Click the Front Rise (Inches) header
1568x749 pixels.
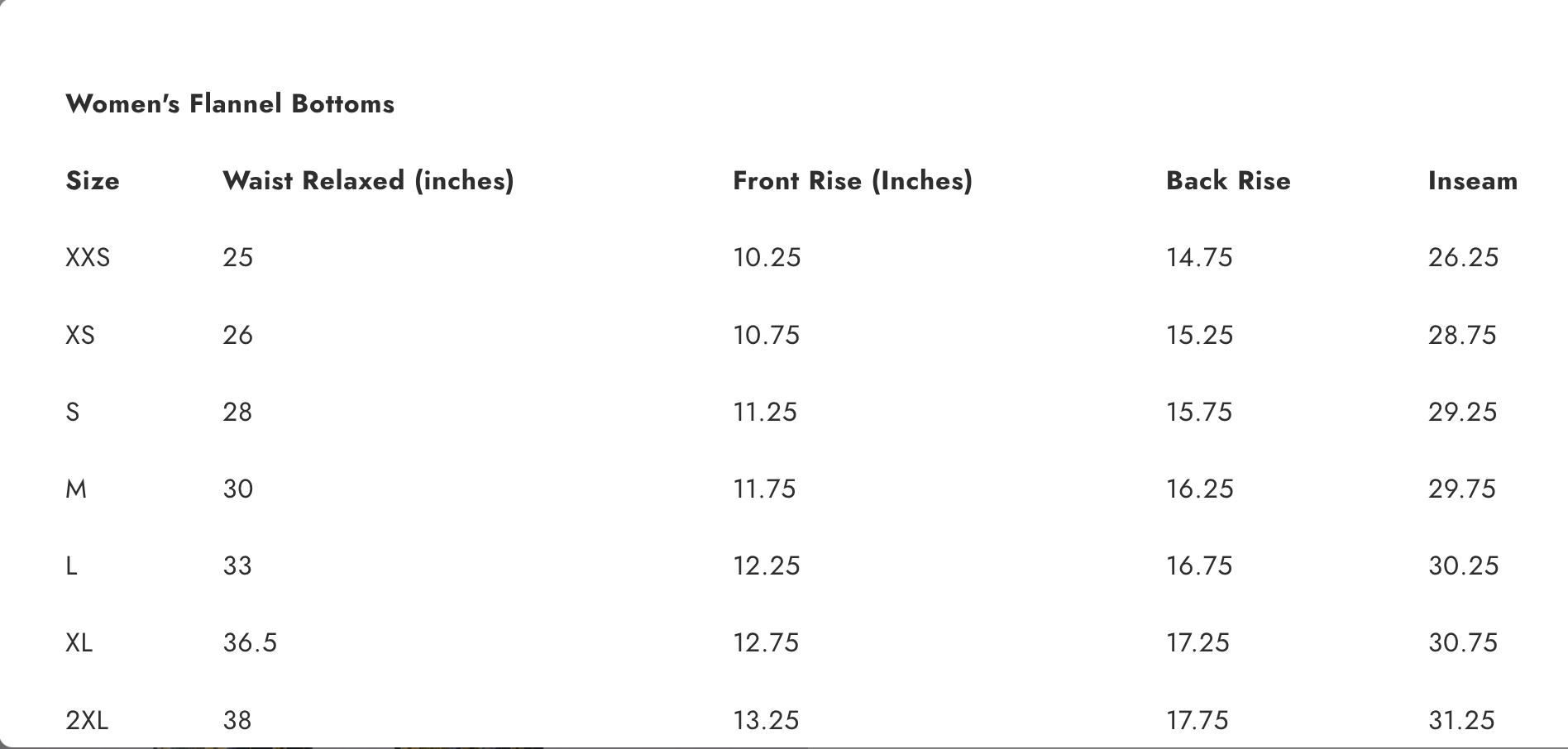tap(853, 181)
